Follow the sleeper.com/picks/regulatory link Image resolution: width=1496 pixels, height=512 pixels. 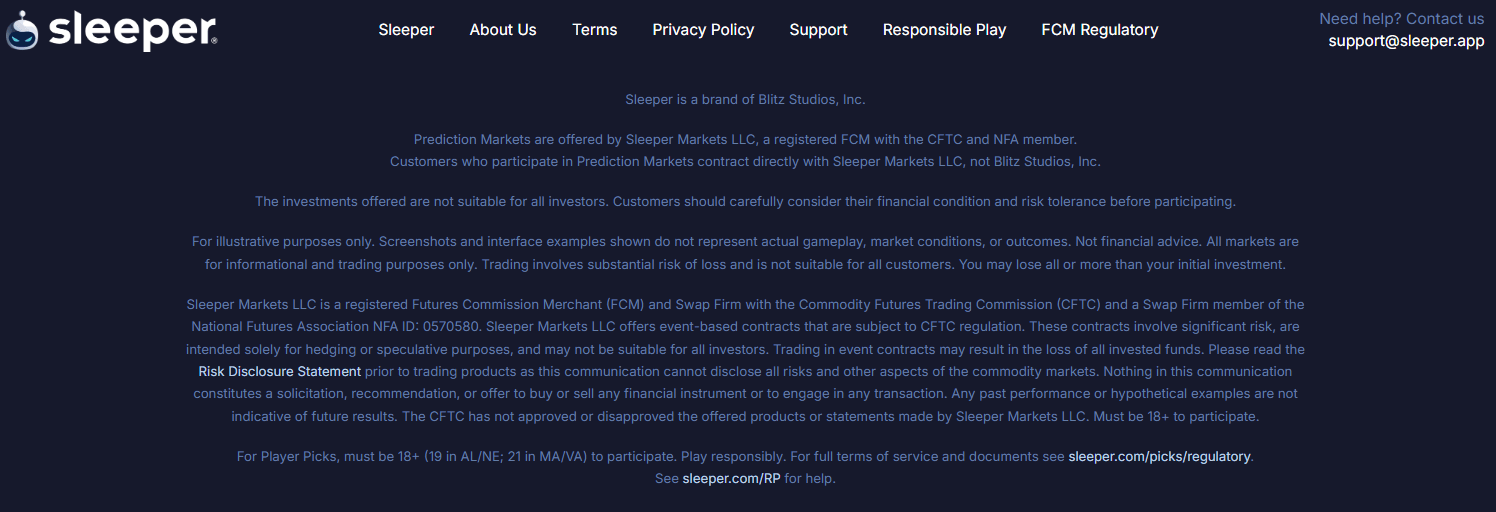coord(1159,457)
